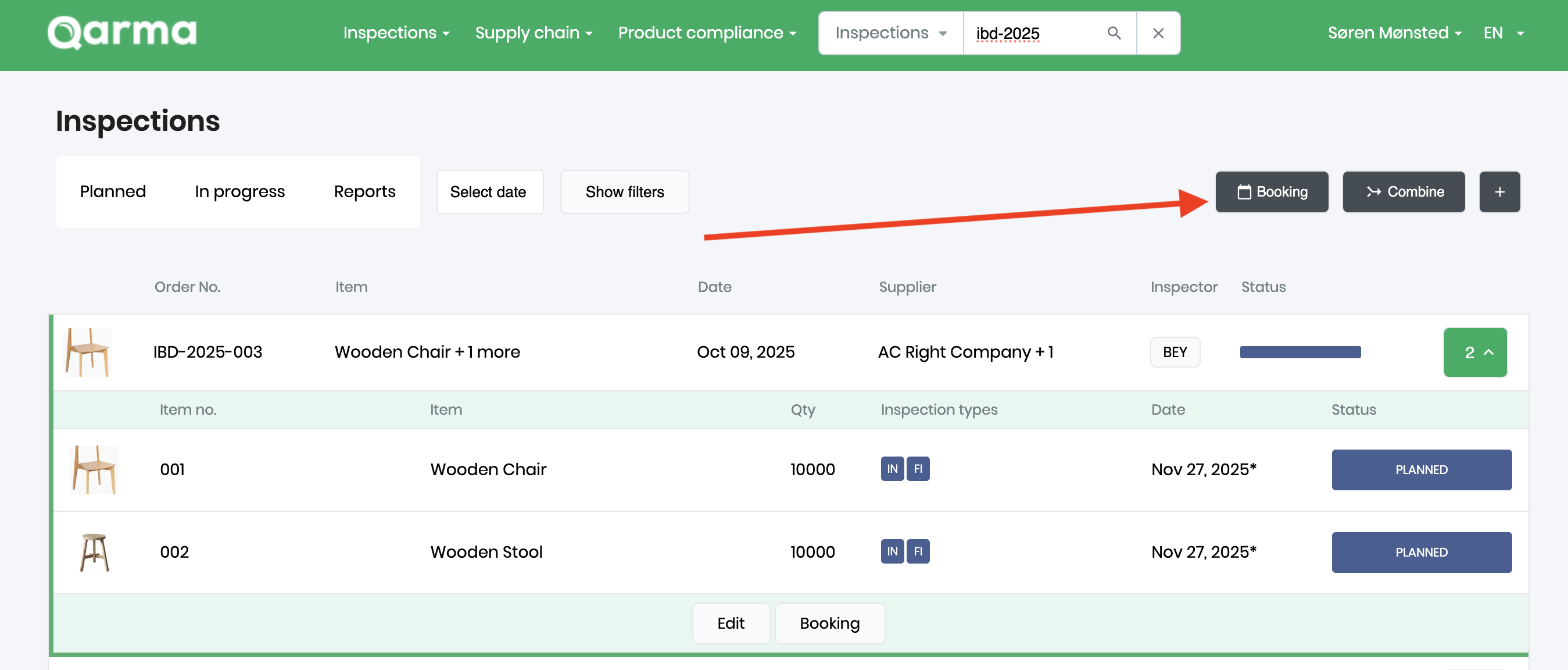1568x670 pixels.
Task: Open the Inspections navigation dropdown
Action: pyautogui.click(x=396, y=33)
